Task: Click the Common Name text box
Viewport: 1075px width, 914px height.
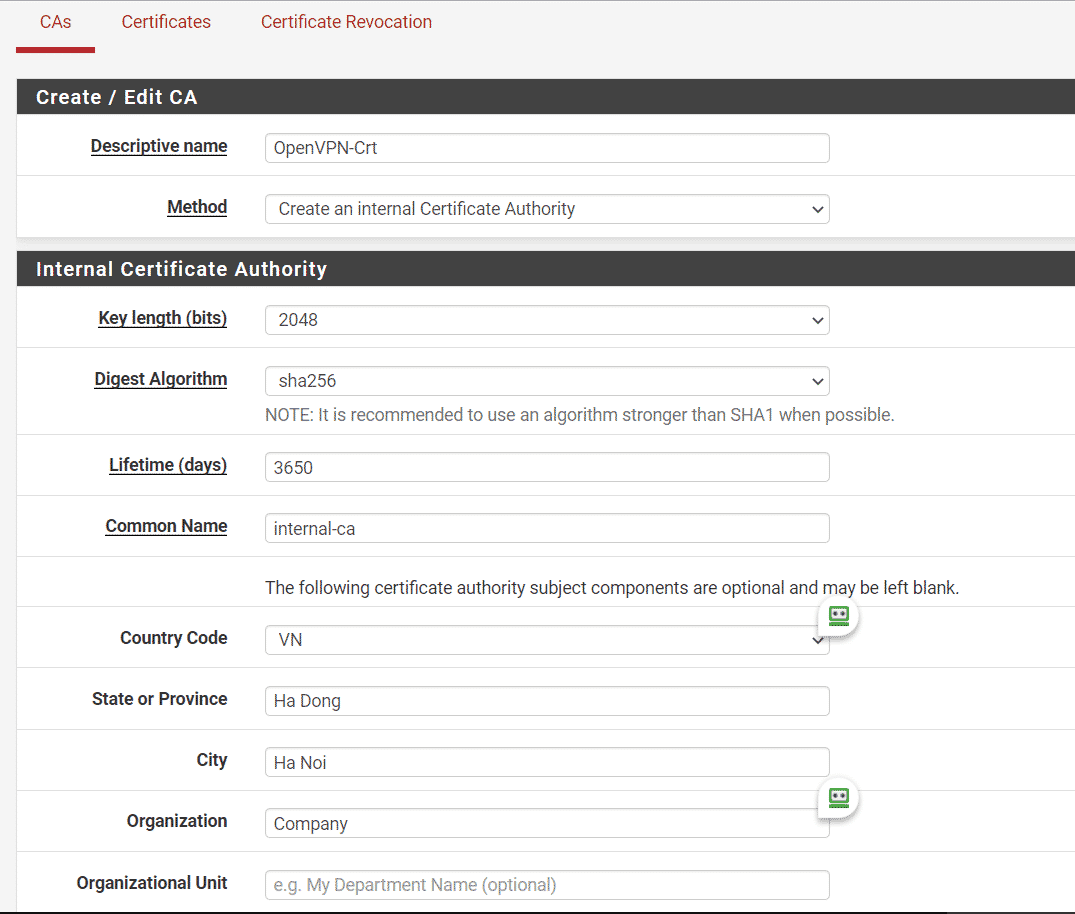Action: [x=546, y=528]
